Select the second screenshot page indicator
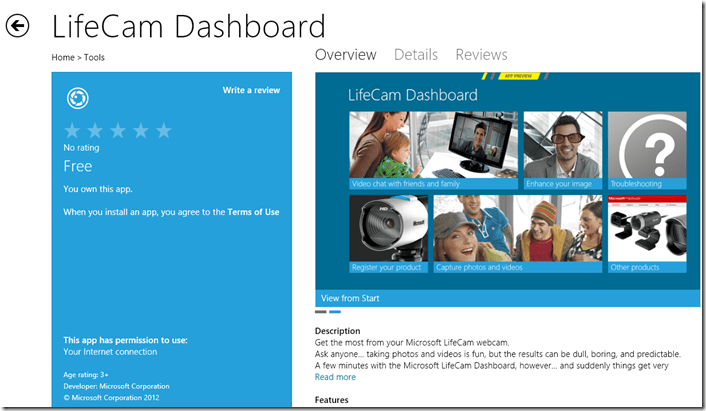The width and height of the screenshot is (706, 411). tap(335, 312)
